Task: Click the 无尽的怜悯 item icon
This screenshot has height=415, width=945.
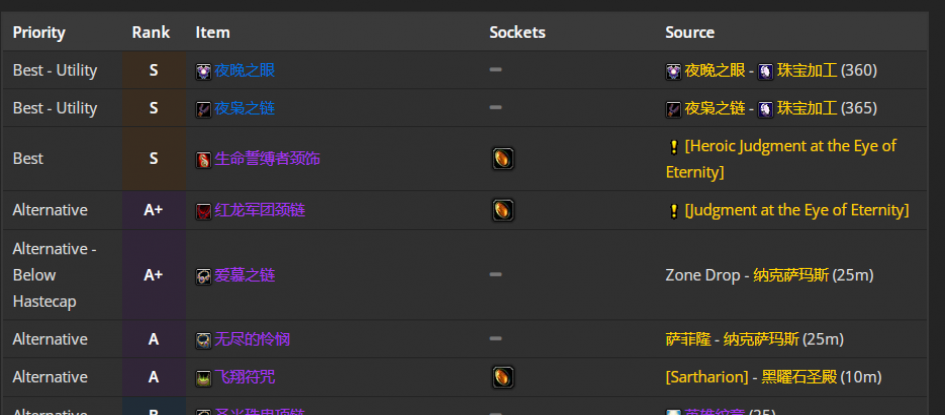Action: click(204, 340)
